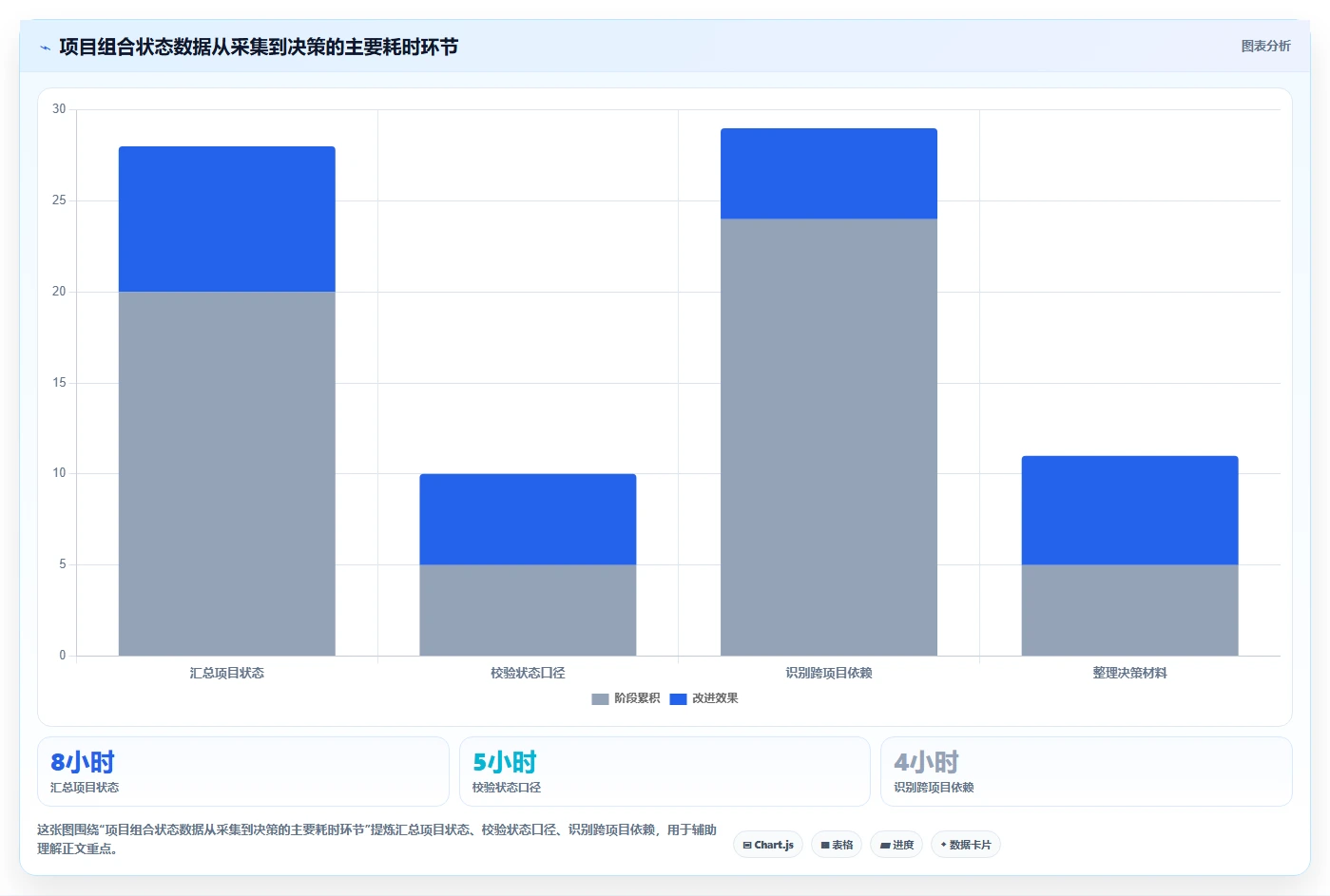Click the y-axis value 20
This screenshot has width=1330, height=896.
click(x=59, y=292)
